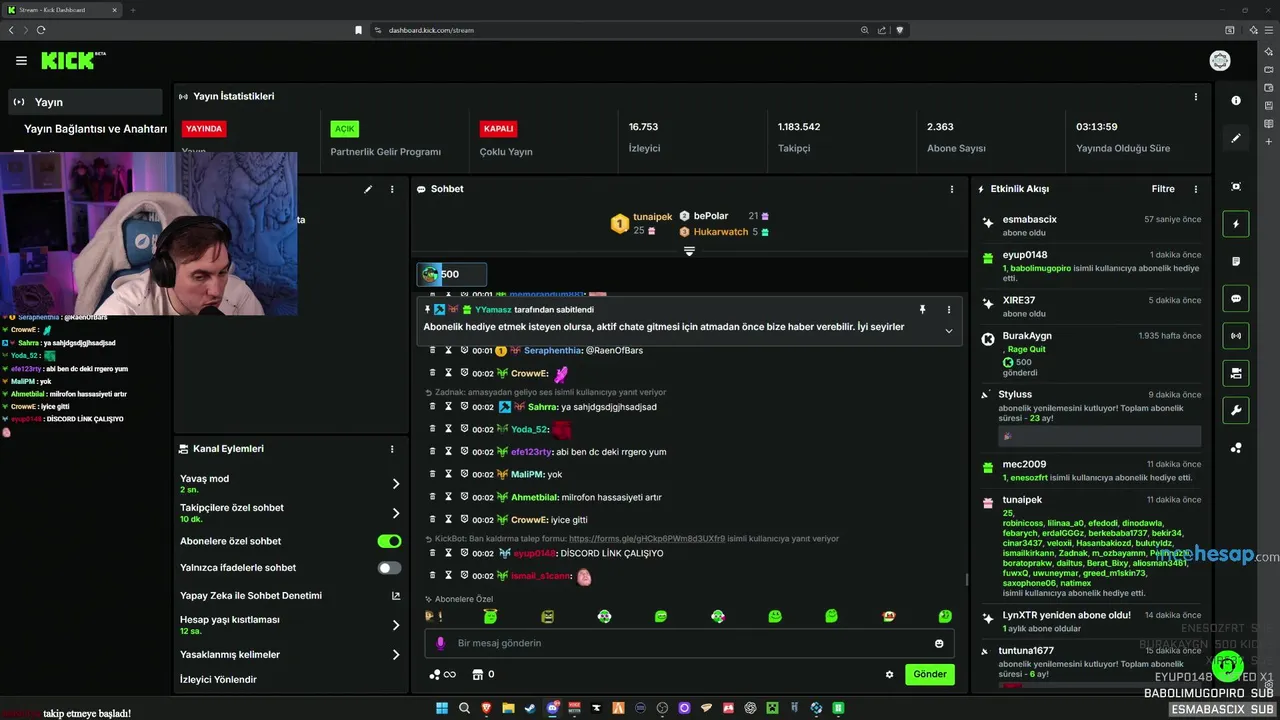Disable Abonelere özel sohbet toggle
The height and width of the screenshot is (720, 1280).
coord(389,541)
